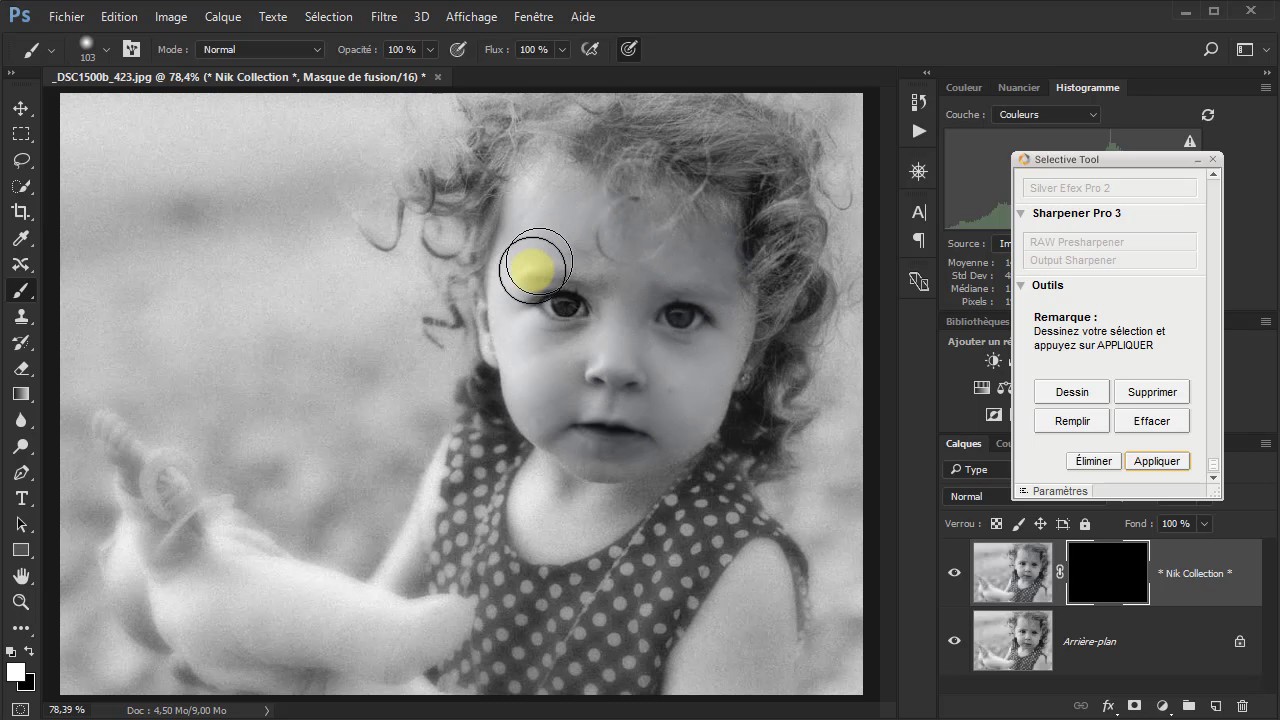Open the brush Mode dropdown

pos(260,49)
